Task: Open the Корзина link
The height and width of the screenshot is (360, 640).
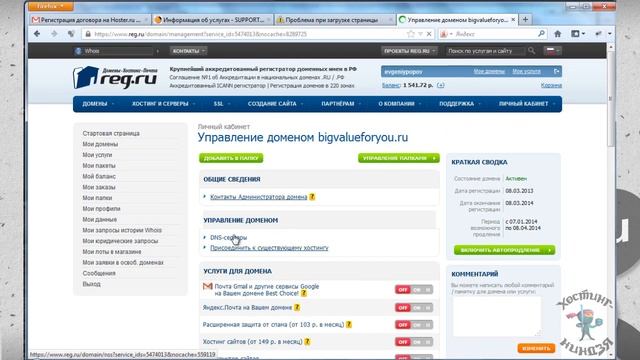Action: 551,85
